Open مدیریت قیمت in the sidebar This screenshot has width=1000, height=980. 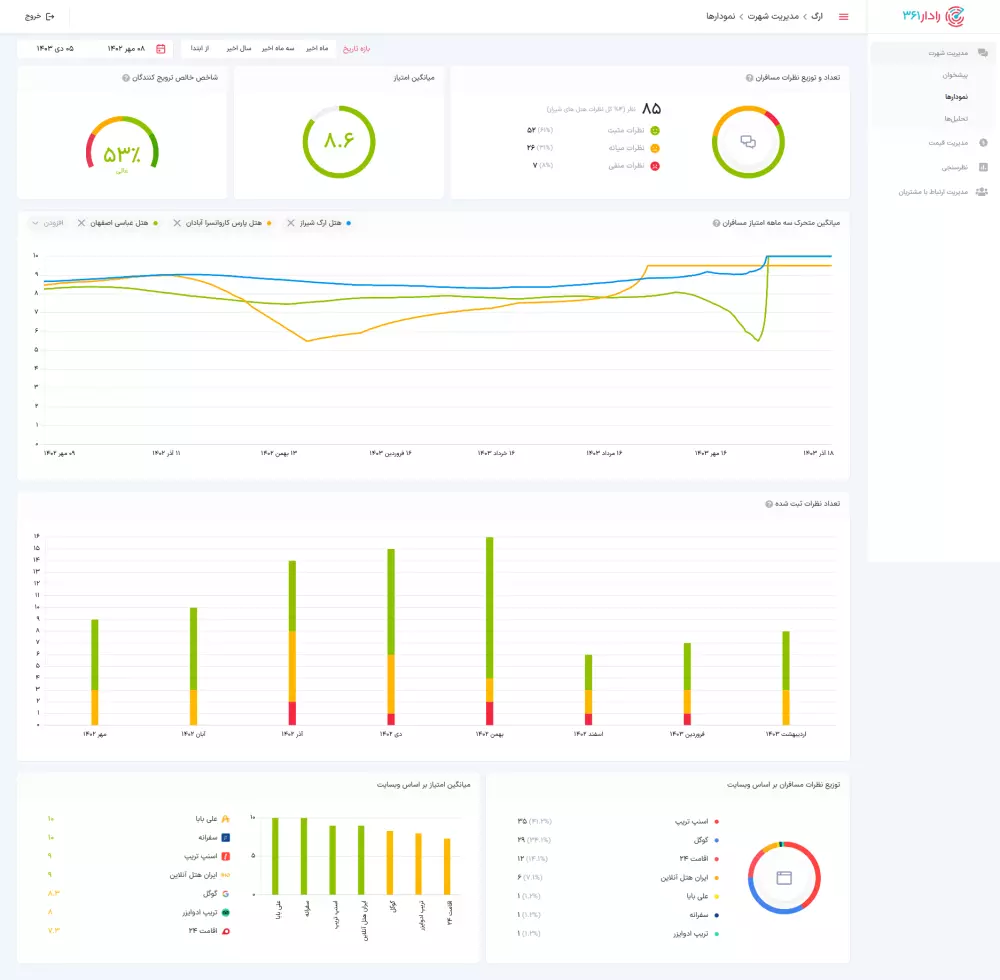[x=948, y=143]
